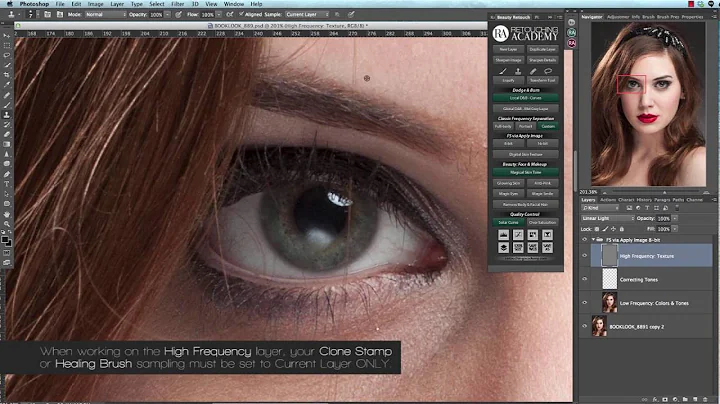The height and width of the screenshot is (404, 720).
Task: Select the Lasso tool in the left toolbox
Action: (x=7, y=56)
